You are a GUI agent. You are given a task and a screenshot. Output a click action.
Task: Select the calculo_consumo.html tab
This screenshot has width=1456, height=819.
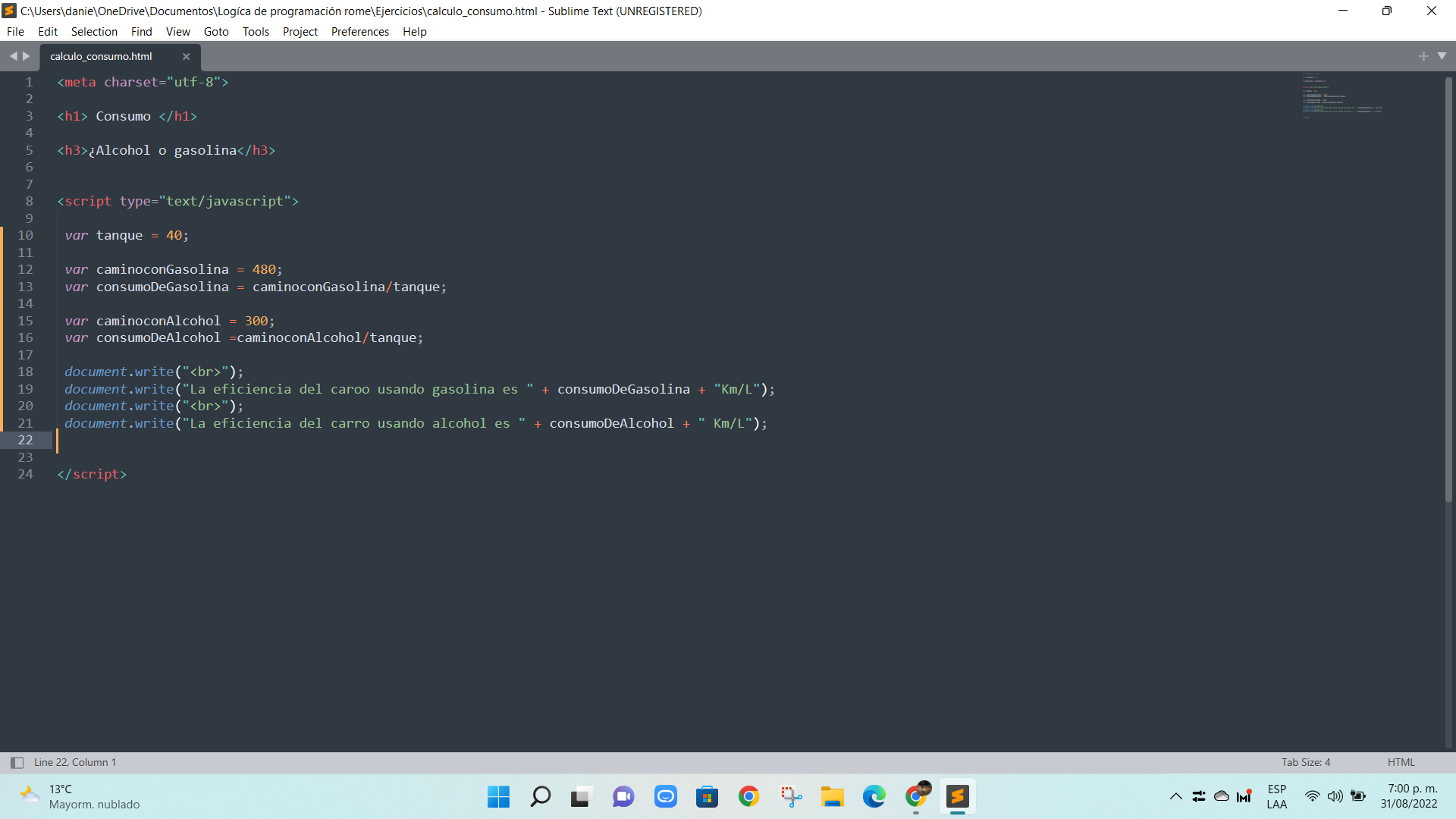[x=101, y=57]
